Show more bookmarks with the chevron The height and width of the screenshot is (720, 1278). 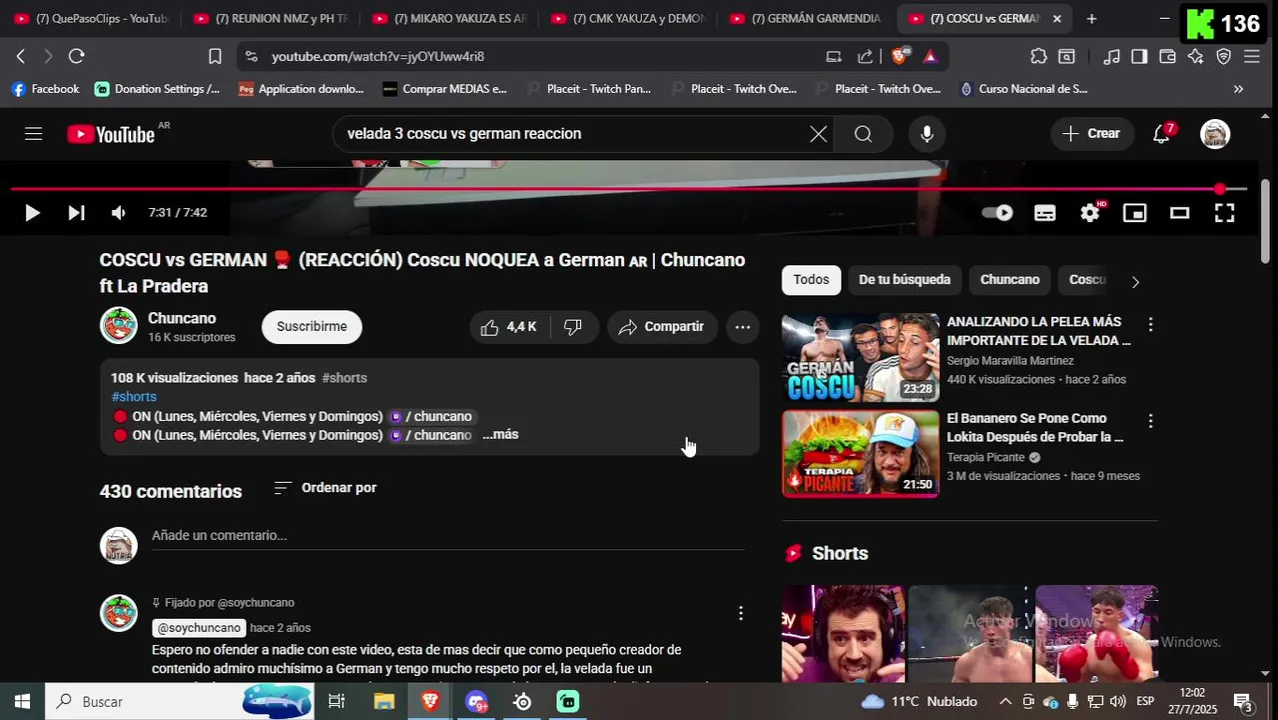pos(1239,89)
